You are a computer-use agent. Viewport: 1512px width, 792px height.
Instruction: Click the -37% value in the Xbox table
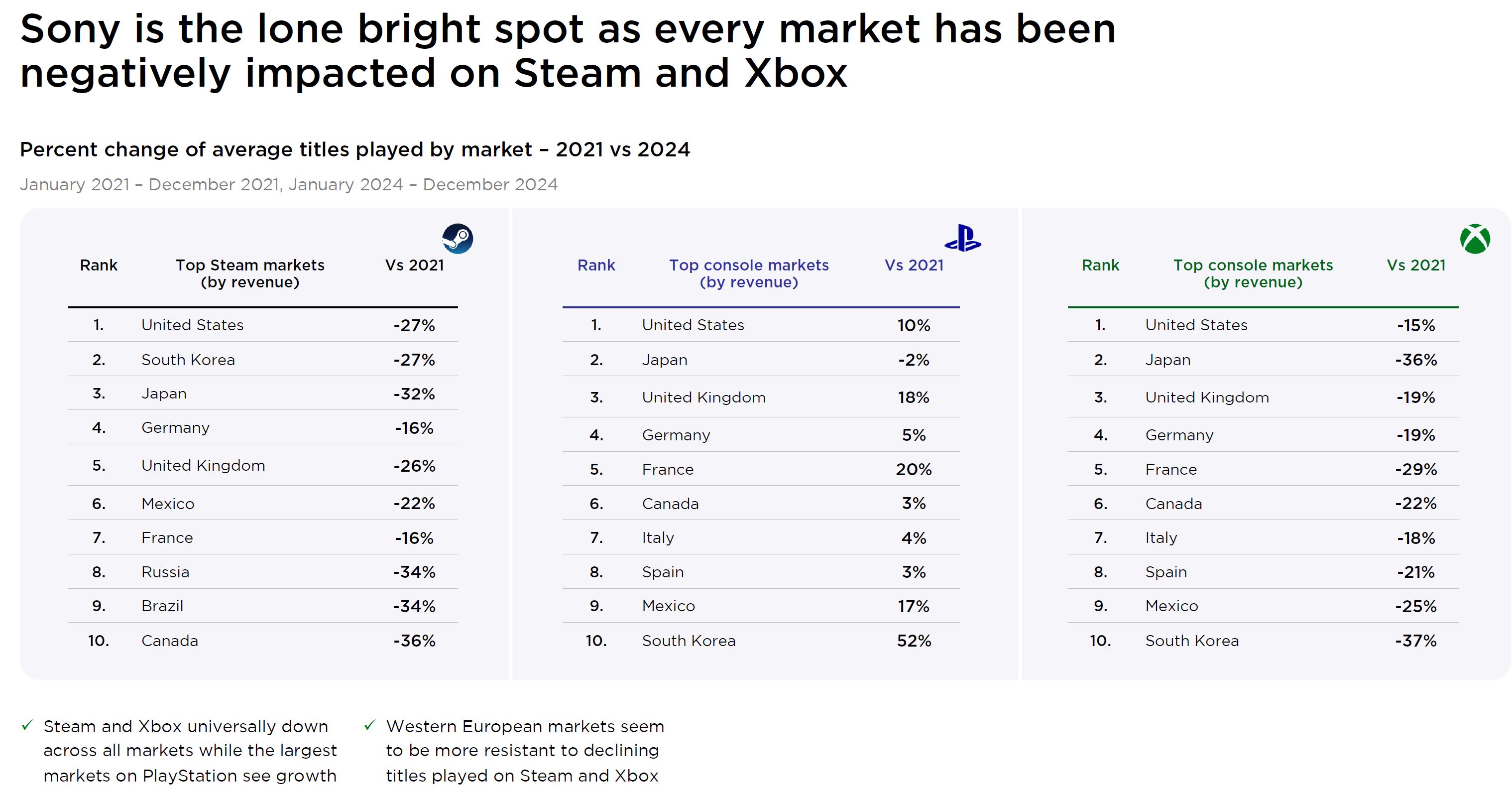[1416, 641]
